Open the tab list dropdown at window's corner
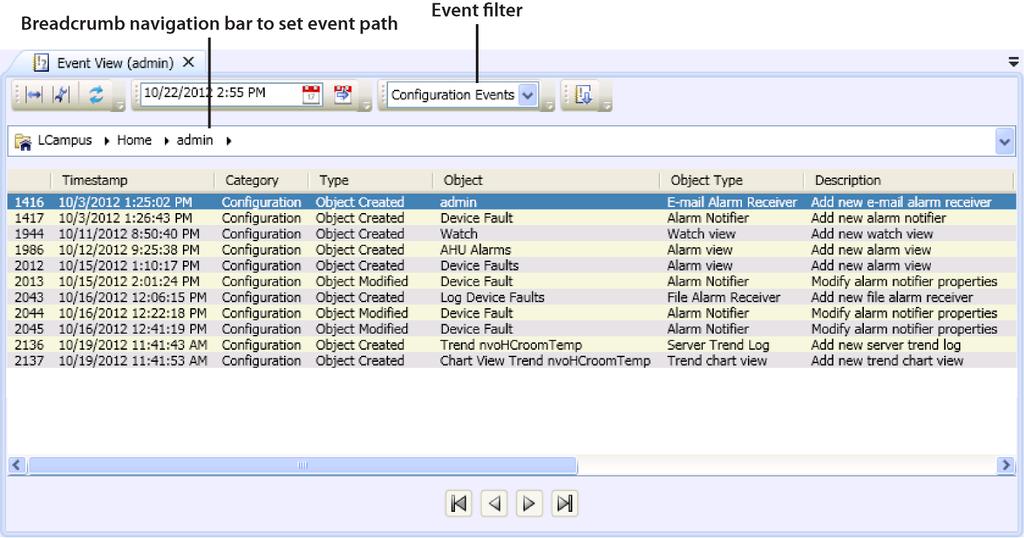 (1014, 63)
